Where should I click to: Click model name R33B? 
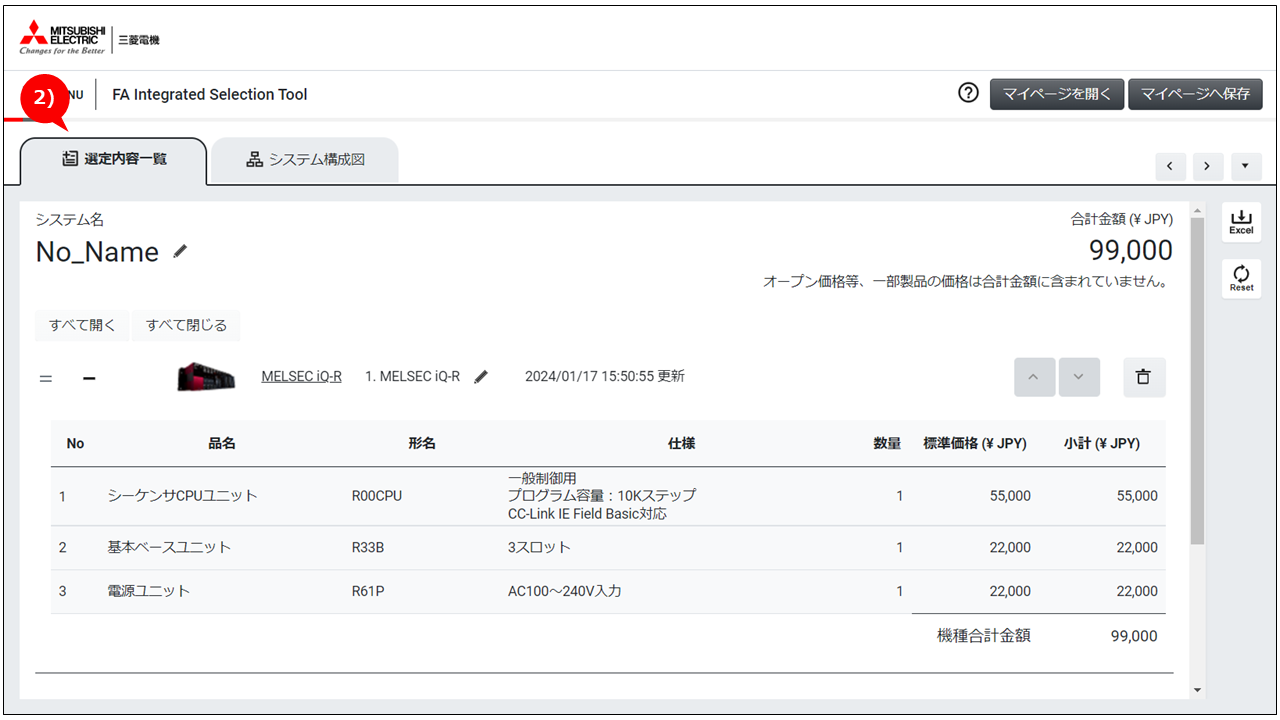369,548
